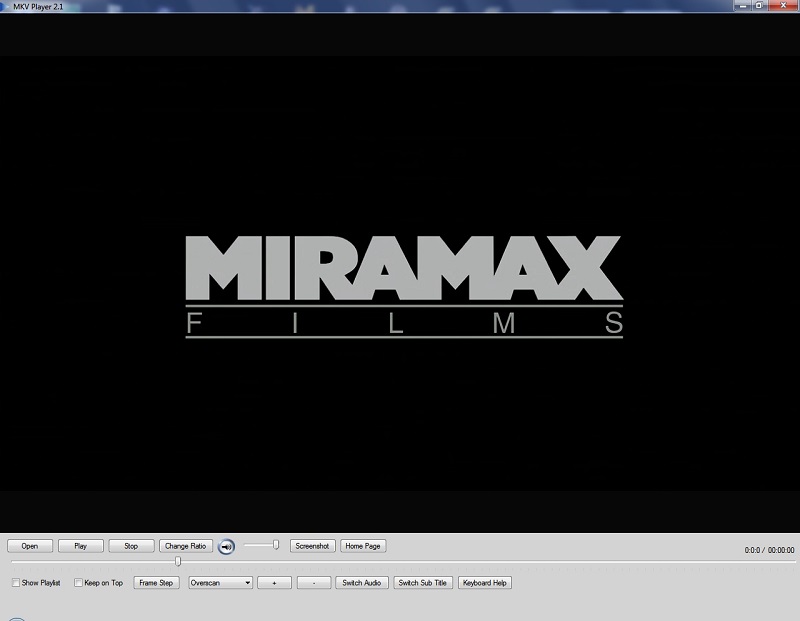Advance one frame with Frame Step

pyautogui.click(x=156, y=583)
